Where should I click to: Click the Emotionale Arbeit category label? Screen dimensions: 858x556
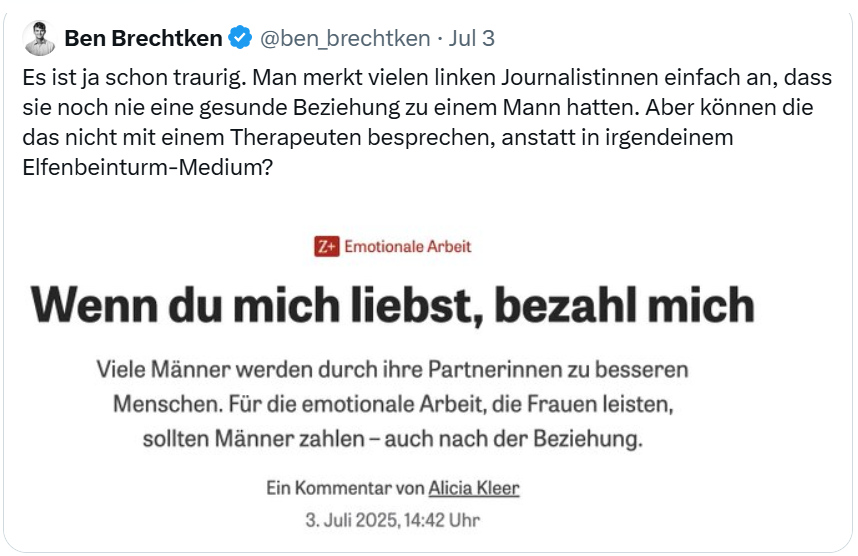[x=407, y=247]
